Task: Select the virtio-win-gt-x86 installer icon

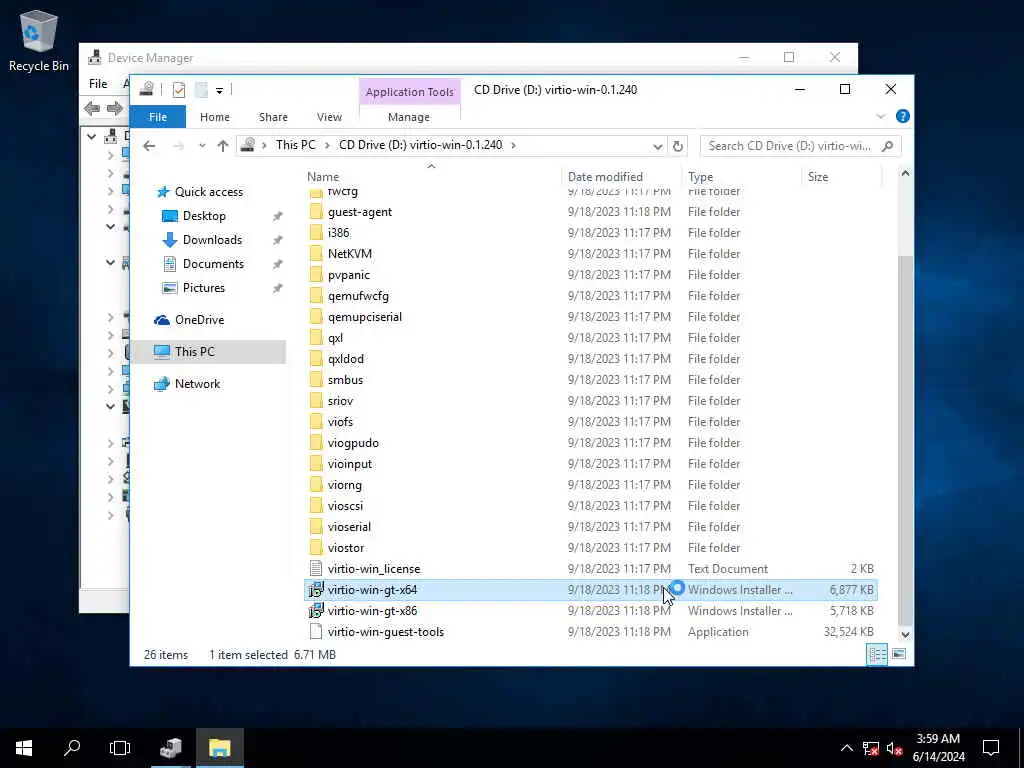Action: pyautogui.click(x=316, y=611)
